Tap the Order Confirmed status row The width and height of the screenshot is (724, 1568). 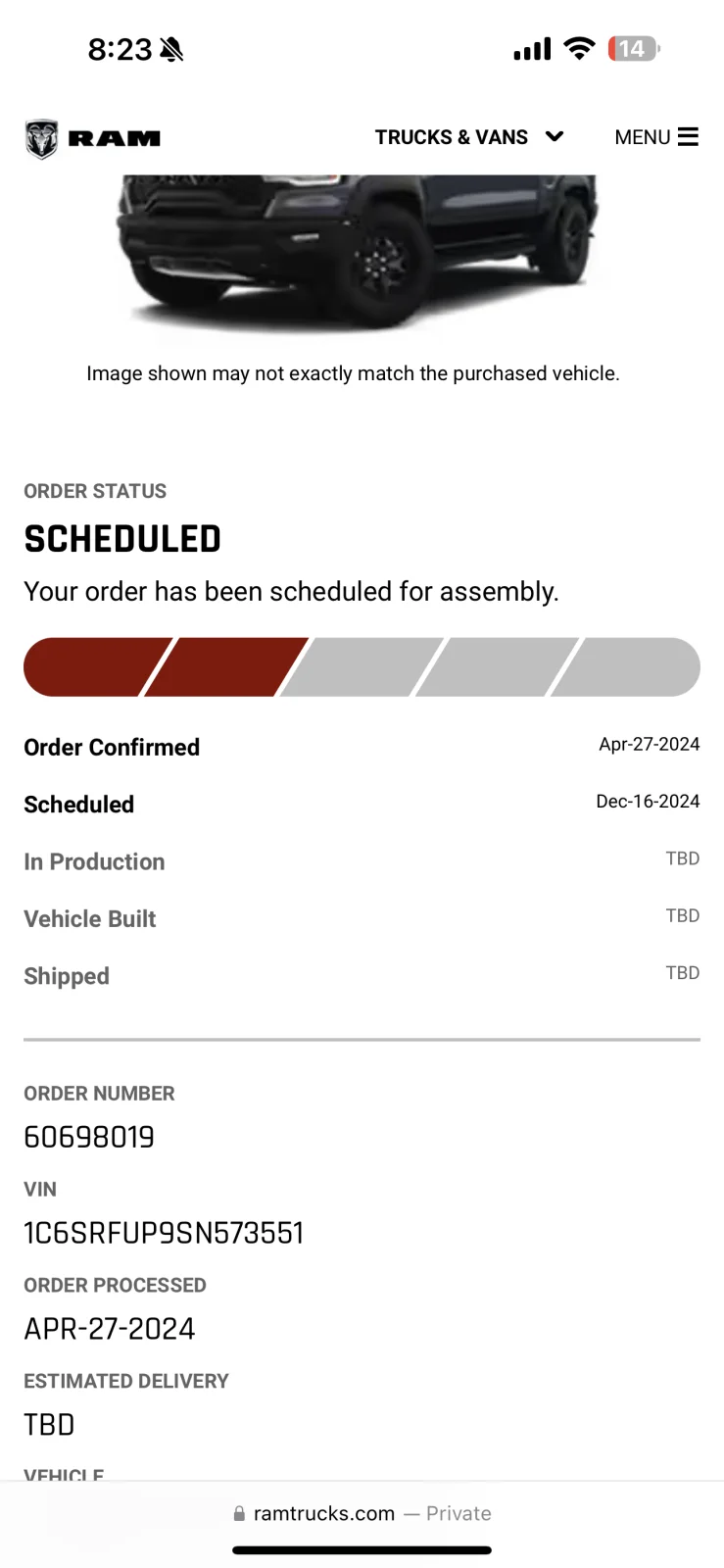pos(362,747)
